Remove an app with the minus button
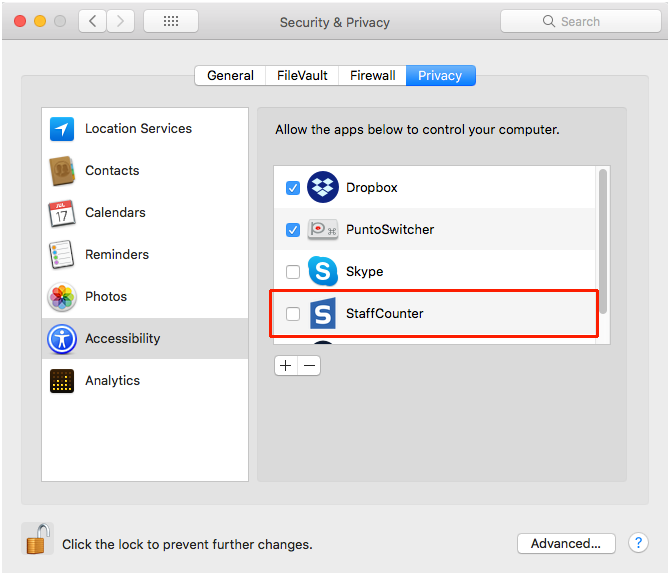 [x=309, y=366]
